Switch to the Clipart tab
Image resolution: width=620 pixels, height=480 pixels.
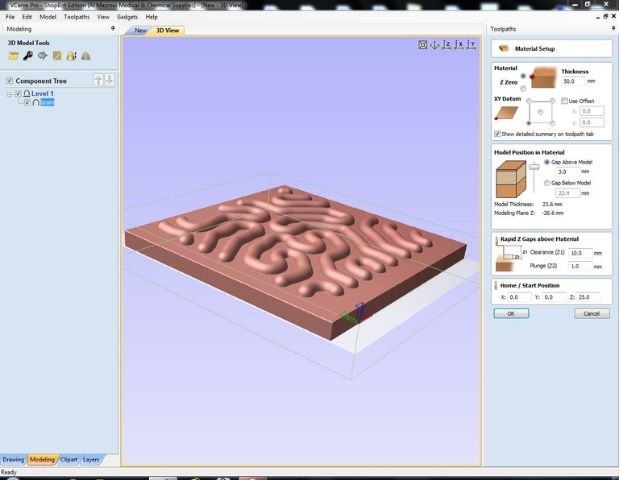tap(69, 459)
